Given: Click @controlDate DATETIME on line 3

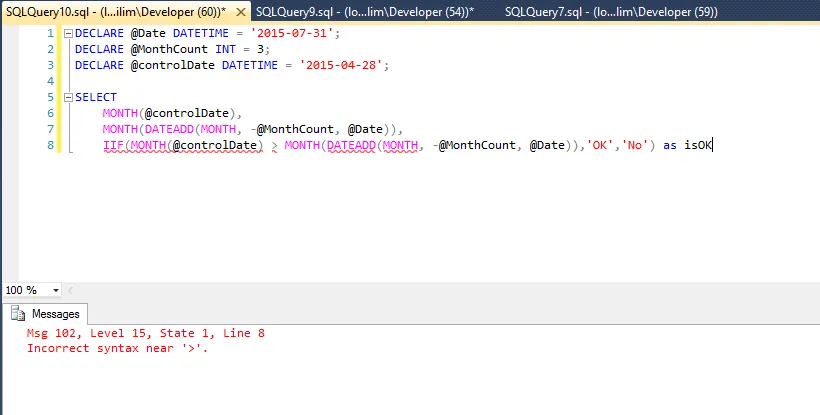Looking at the screenshot, I should coord(204,65).
